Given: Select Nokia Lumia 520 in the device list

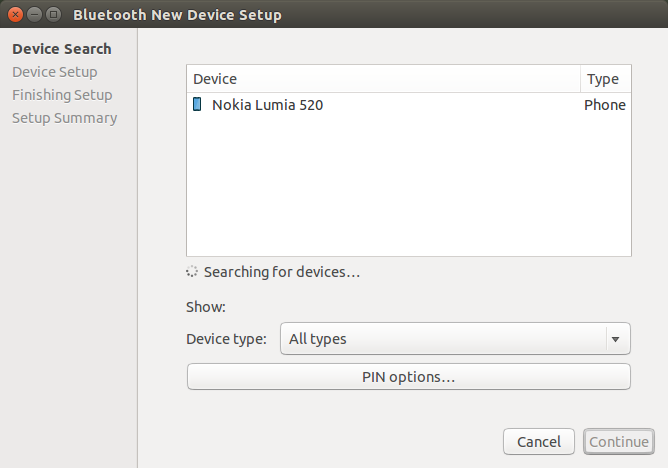Looking at the screenshot, I should pyautogui.click(x=267, y=105).
